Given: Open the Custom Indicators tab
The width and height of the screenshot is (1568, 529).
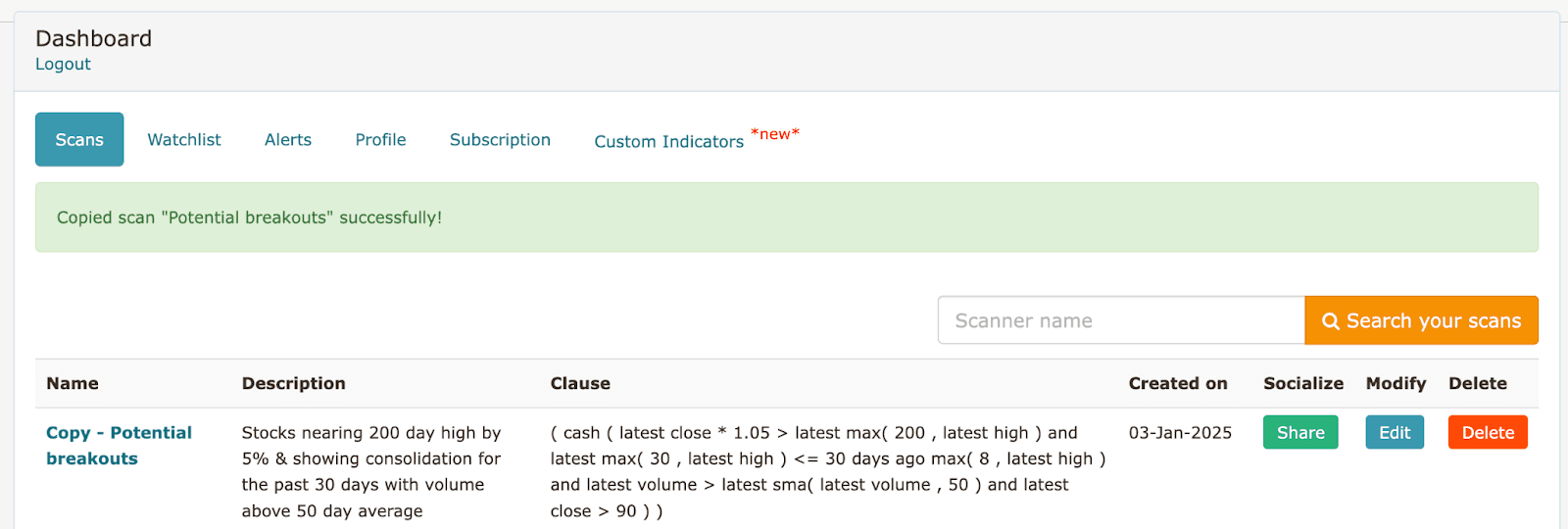Looking at the screenshot, I should click(x=669, y=141).
